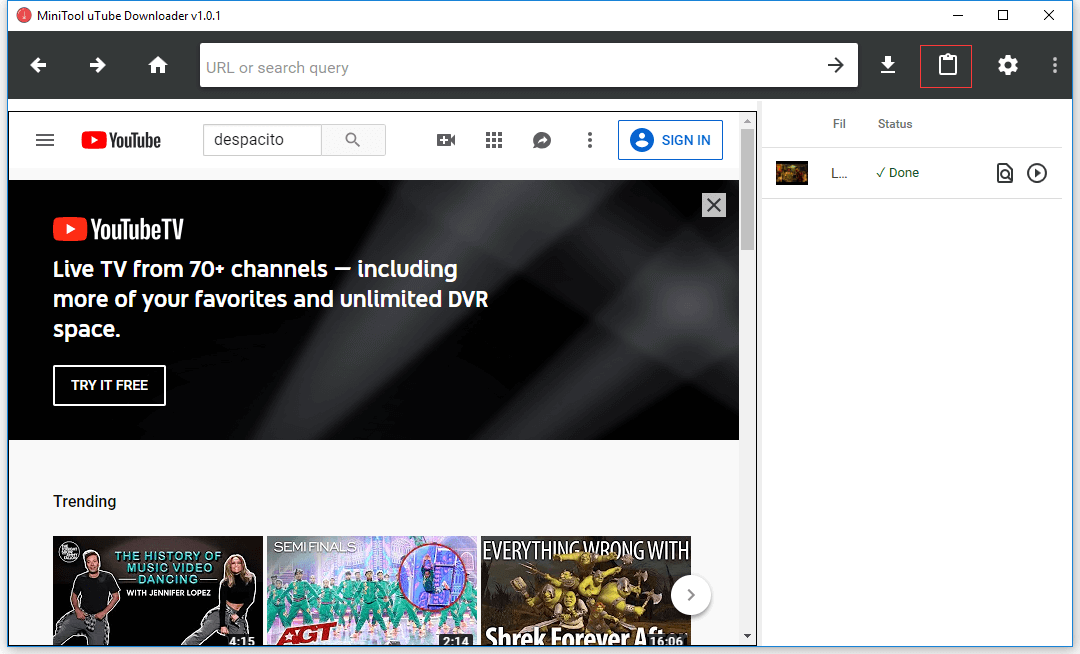Open the YouTube apps grid
Screen dimensions: 1080x654
(x=494, y=140)
